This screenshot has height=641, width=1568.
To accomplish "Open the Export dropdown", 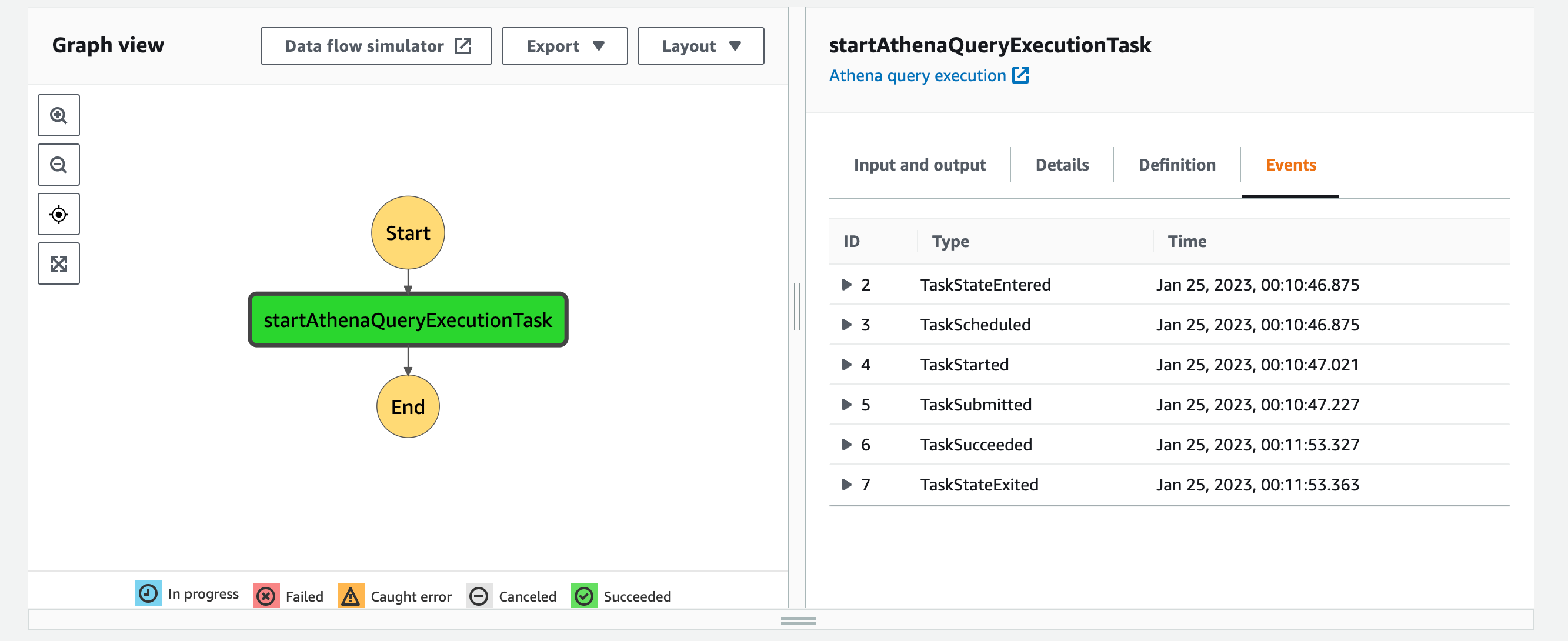I will (564, 46).
